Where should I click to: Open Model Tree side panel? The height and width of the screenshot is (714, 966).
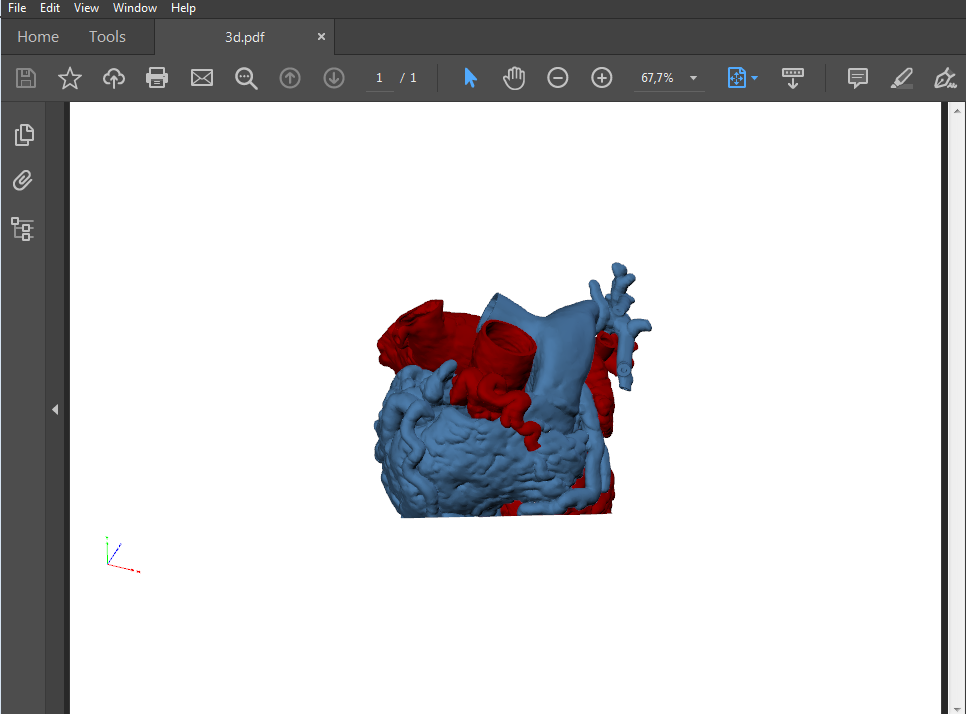coord(23,229)
